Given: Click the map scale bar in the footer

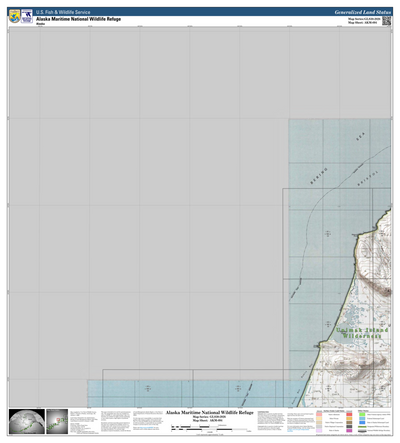Looking at the screenshot, I should (211, 428).
